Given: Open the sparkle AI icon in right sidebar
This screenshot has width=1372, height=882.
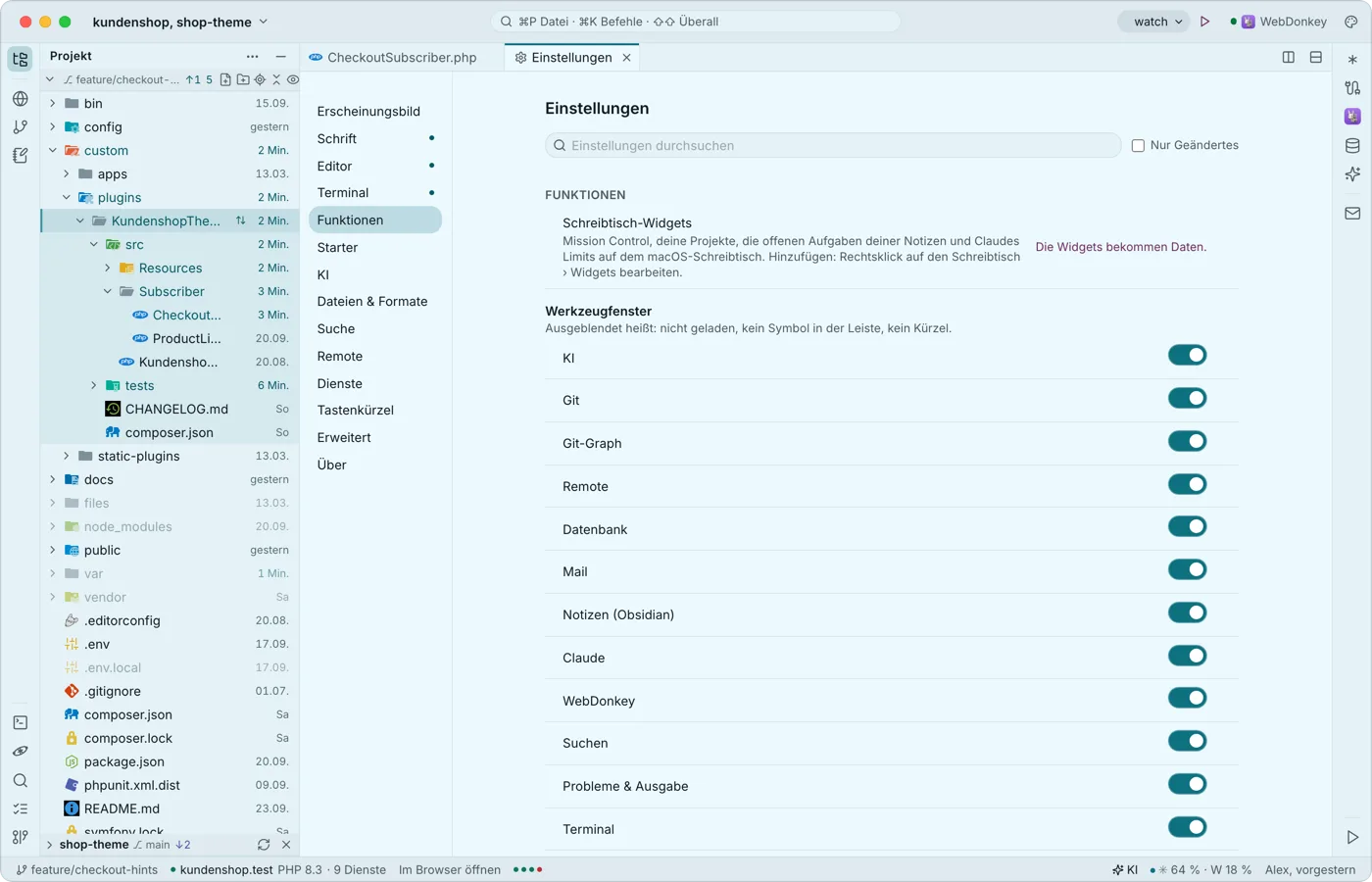Looking at the screenshot, I should pos(1352,174).
